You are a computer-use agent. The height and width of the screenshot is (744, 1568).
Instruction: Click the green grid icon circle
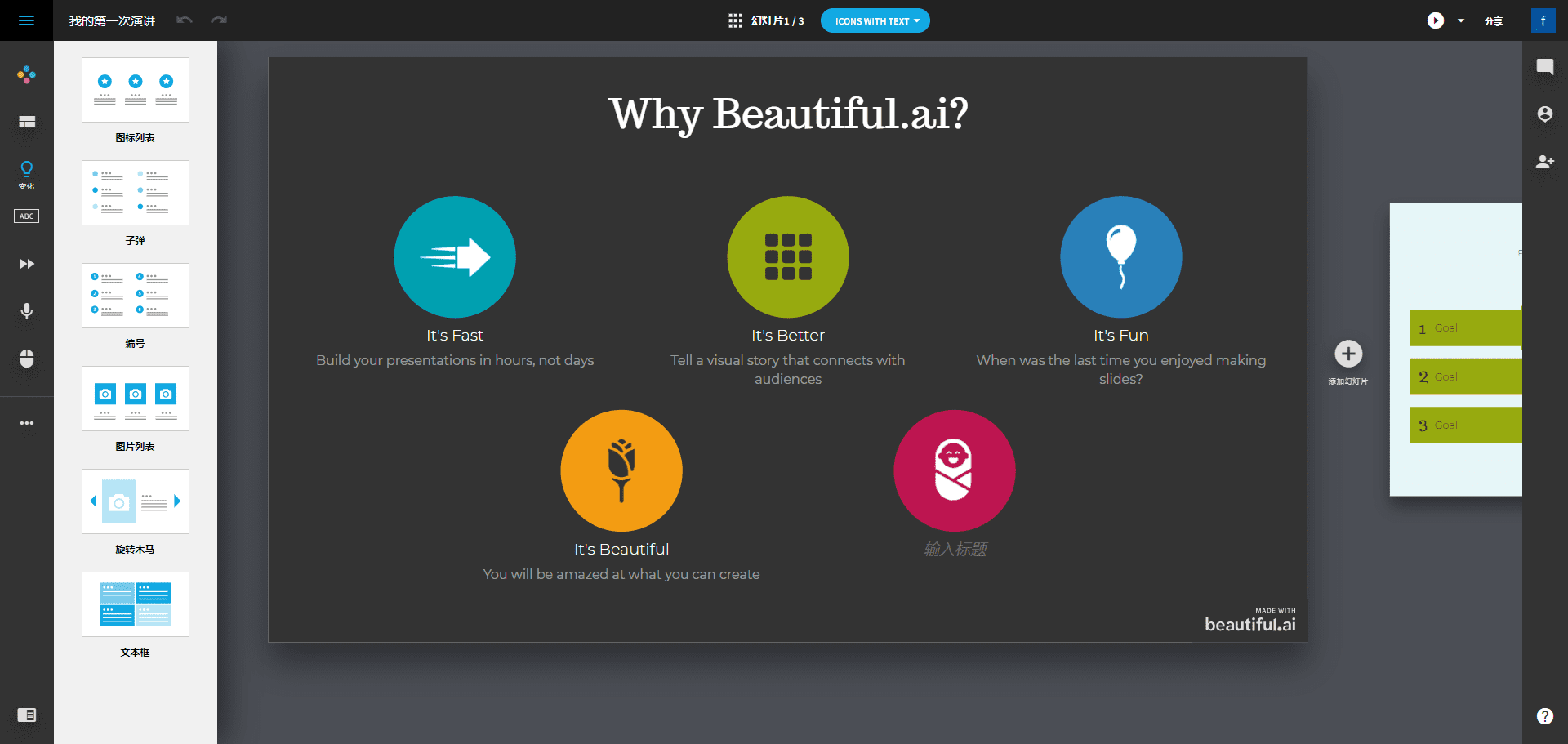(788, 256)
